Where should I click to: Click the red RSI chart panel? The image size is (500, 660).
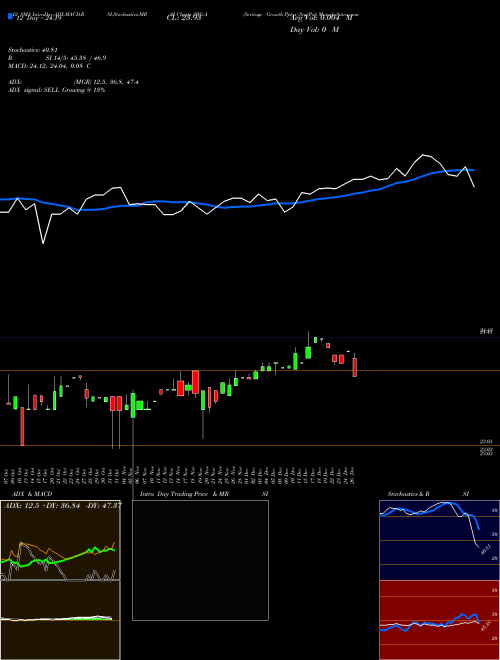coord(439,620)
